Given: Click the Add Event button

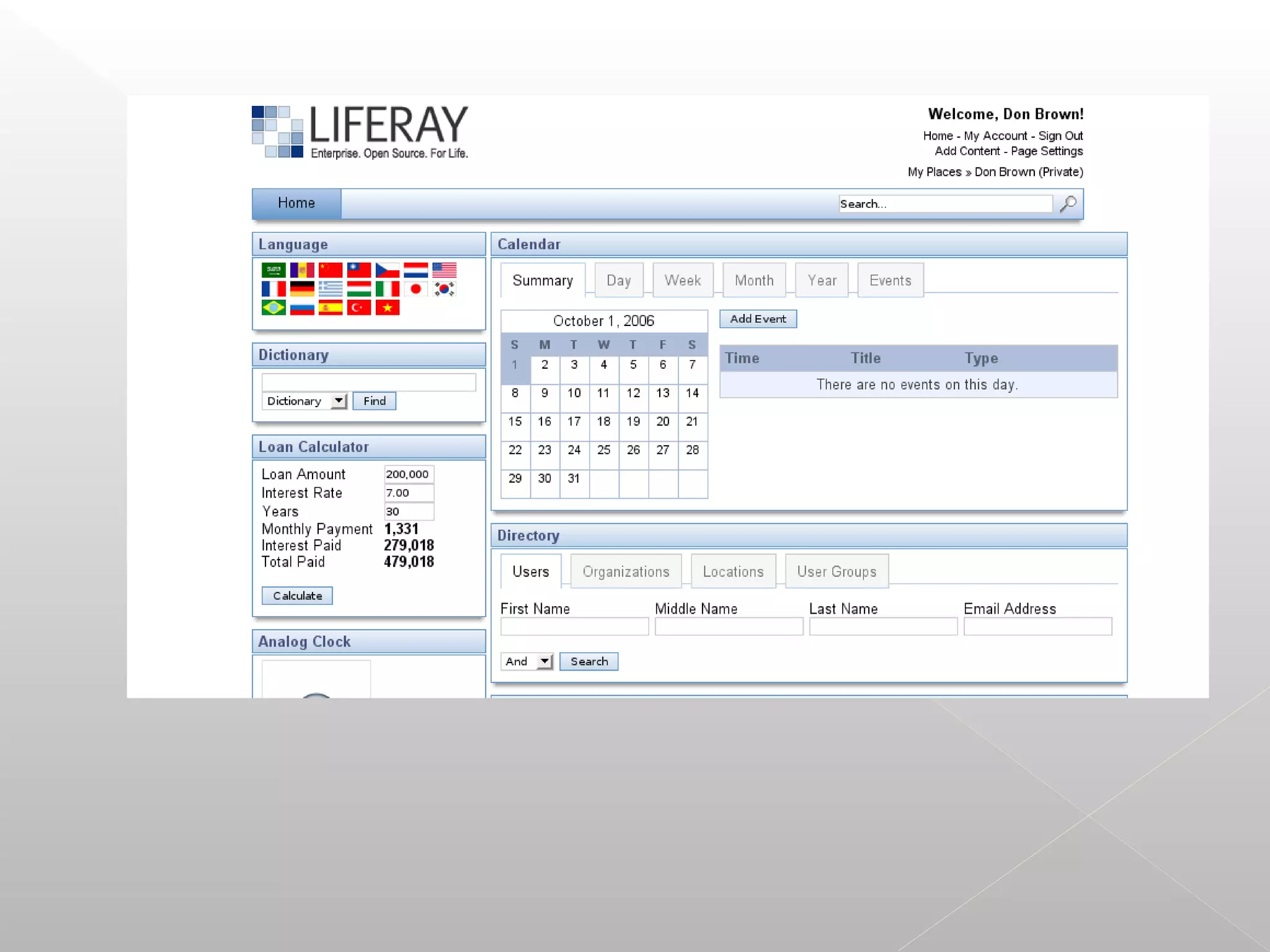Looking at the screenshot, I should (x=758, y=319).
